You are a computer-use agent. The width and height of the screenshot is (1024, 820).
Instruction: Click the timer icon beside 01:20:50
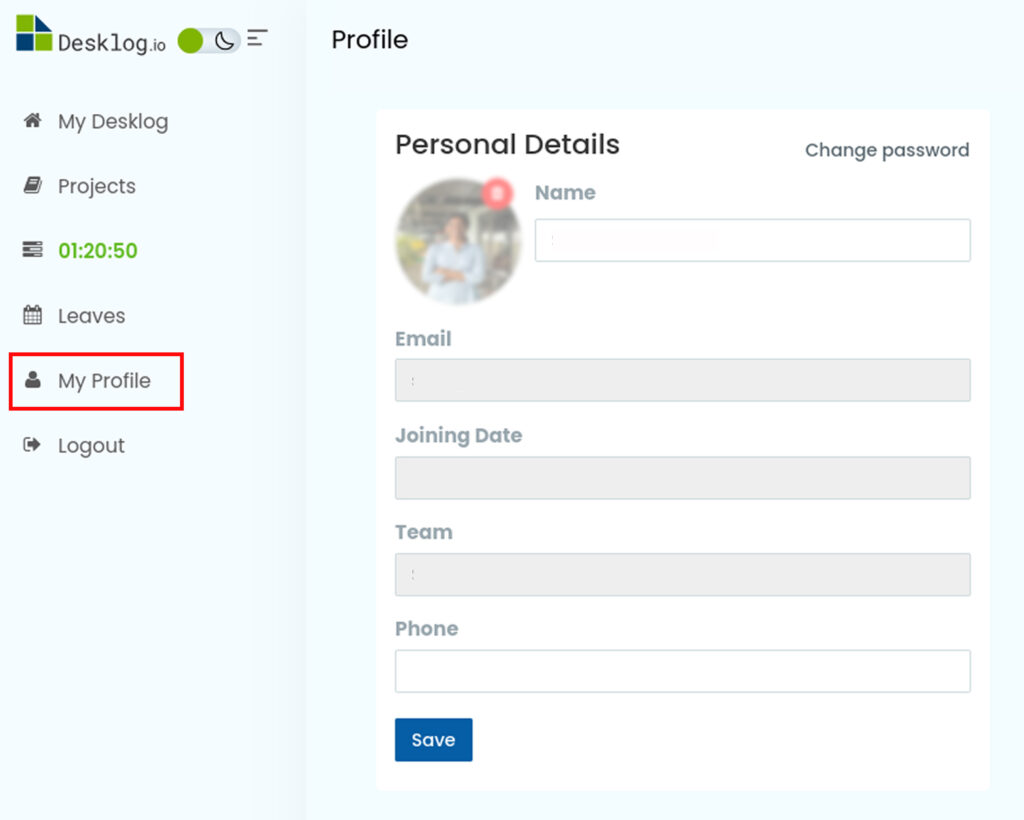[33, 250]
